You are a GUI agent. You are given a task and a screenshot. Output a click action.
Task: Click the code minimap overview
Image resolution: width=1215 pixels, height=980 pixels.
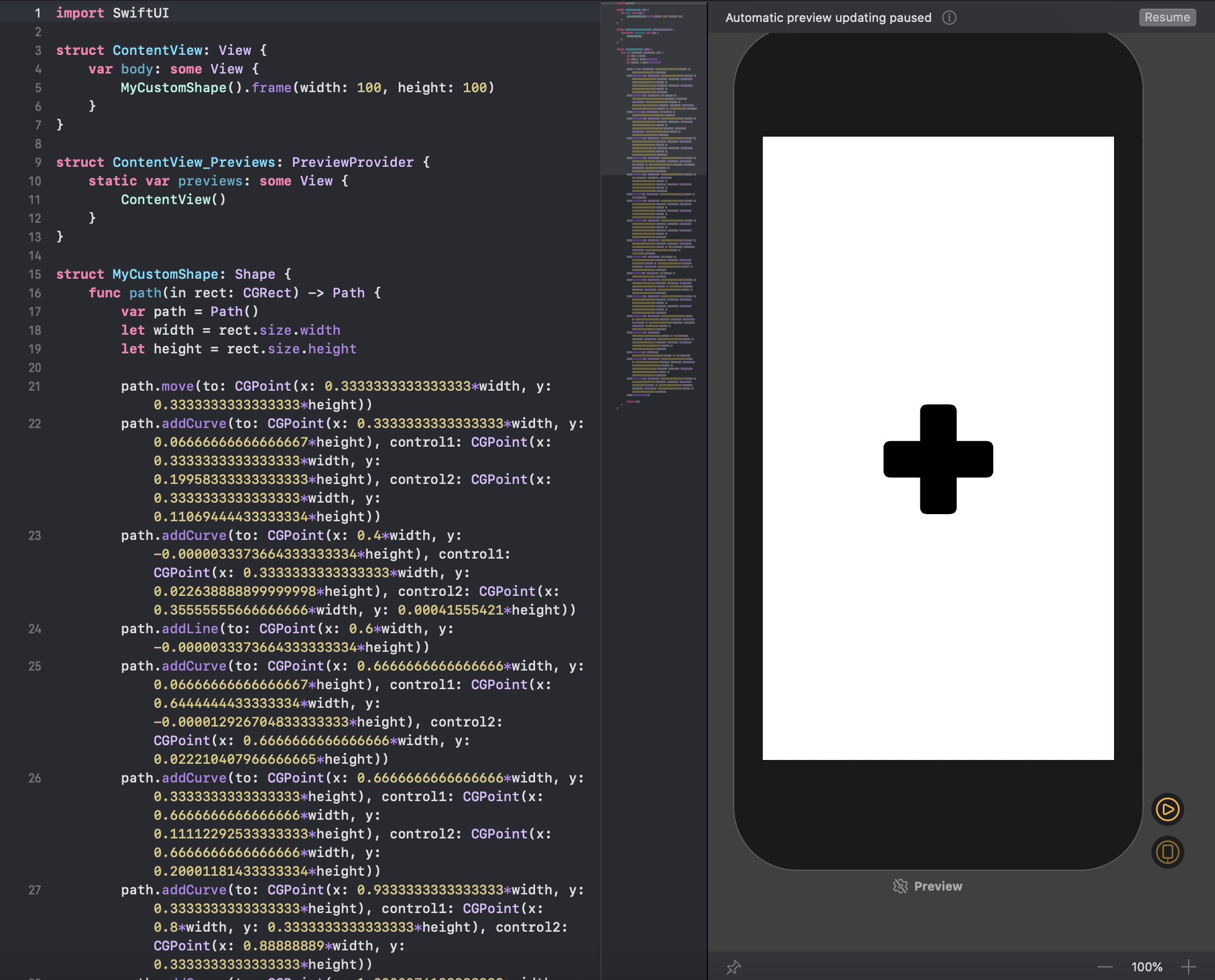(655, 226)
